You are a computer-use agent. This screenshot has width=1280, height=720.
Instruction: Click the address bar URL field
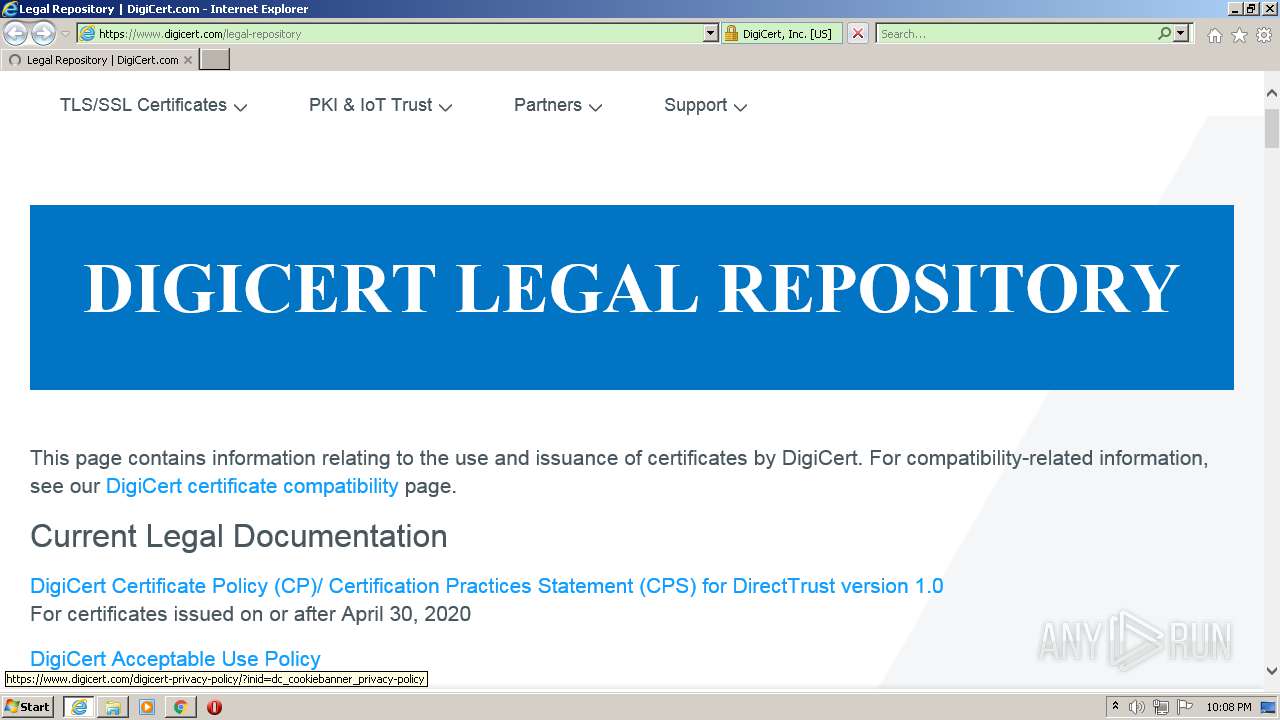click(390, 33)
